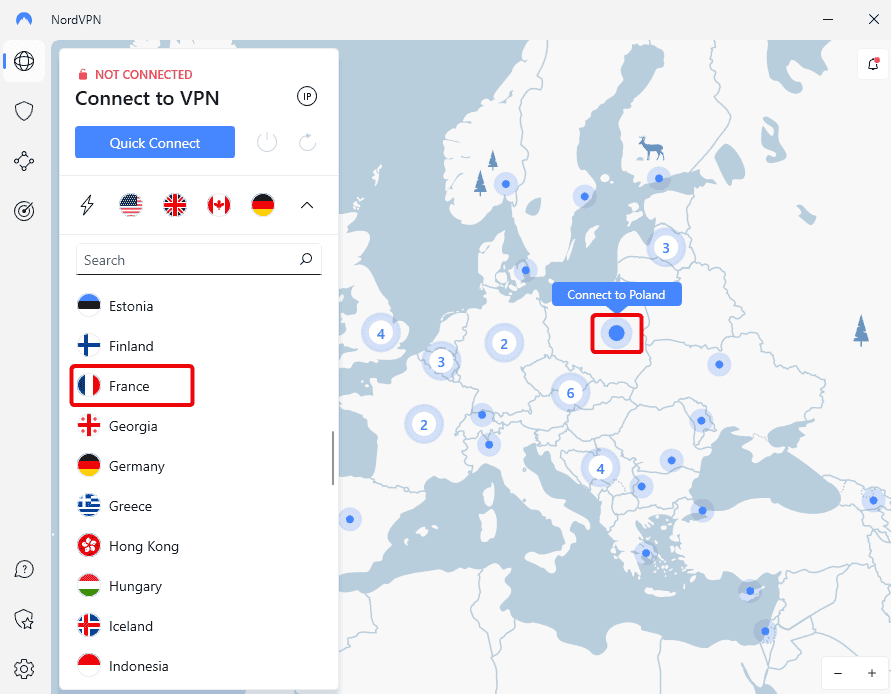Click the Poland server pin on map

coord(617,333)
